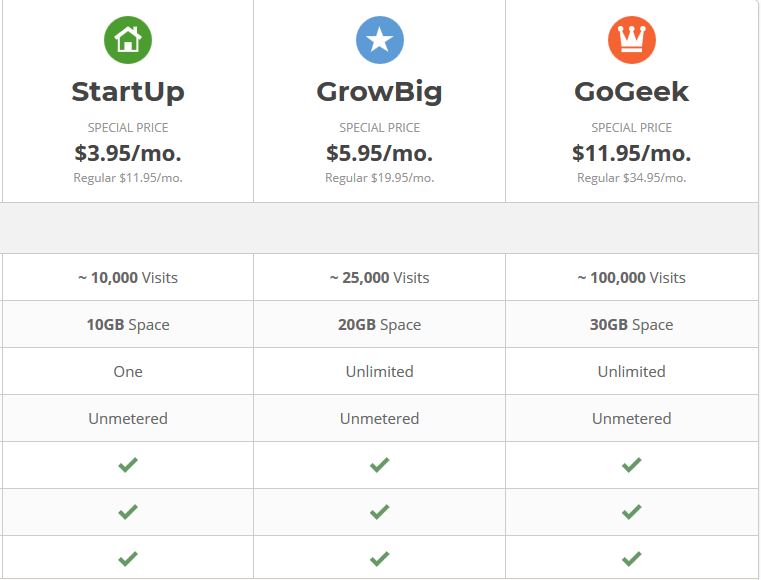Click the ~ 100,000 Visits cell
Screen dimensions: 761x580
point(631,278)
